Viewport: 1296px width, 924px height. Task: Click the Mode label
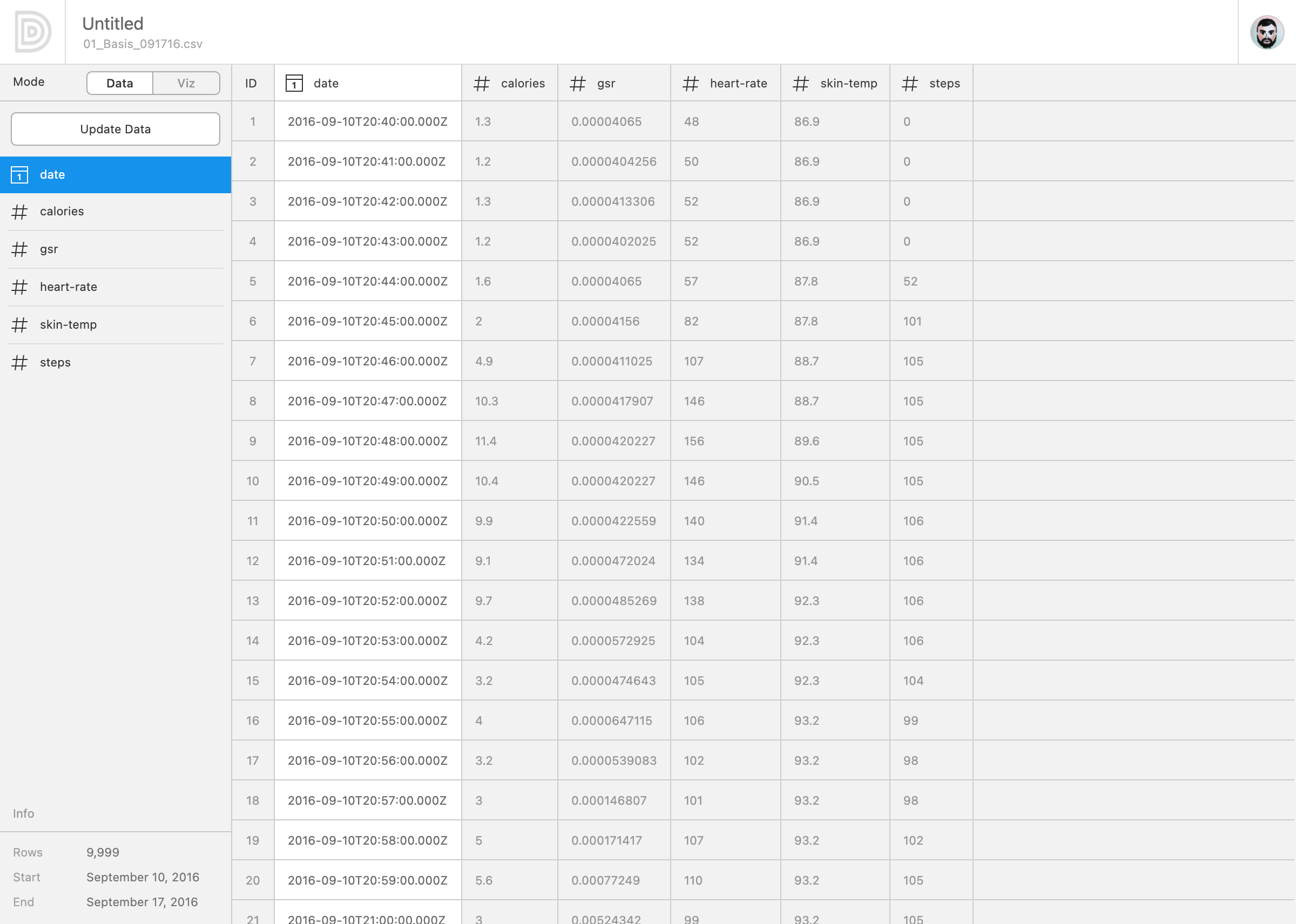click(x=29, y=81)
